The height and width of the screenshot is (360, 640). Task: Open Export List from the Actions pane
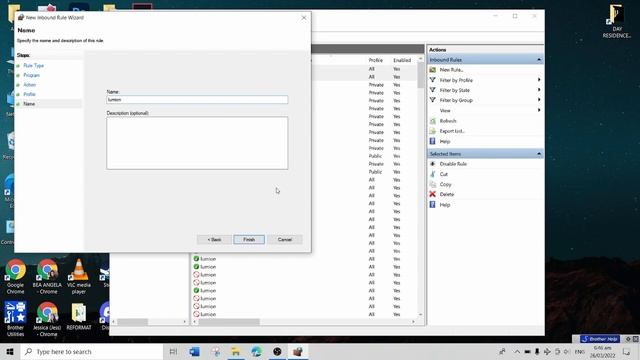452,131
